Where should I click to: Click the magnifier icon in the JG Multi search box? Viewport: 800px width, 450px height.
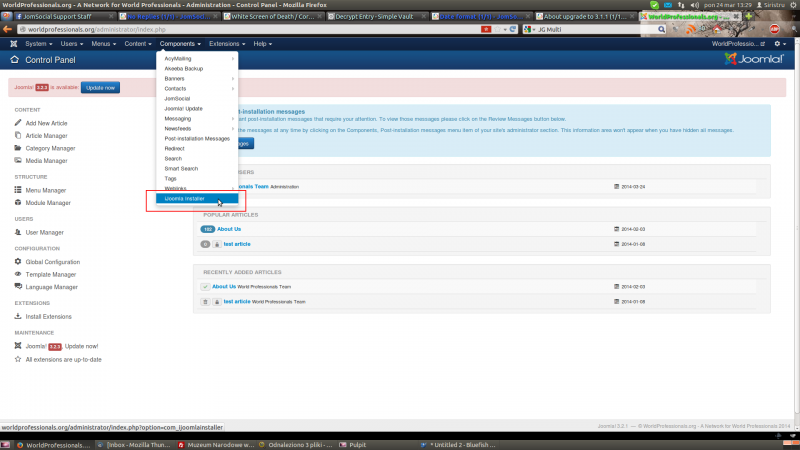pyautogui.click(x=661, y=30)
